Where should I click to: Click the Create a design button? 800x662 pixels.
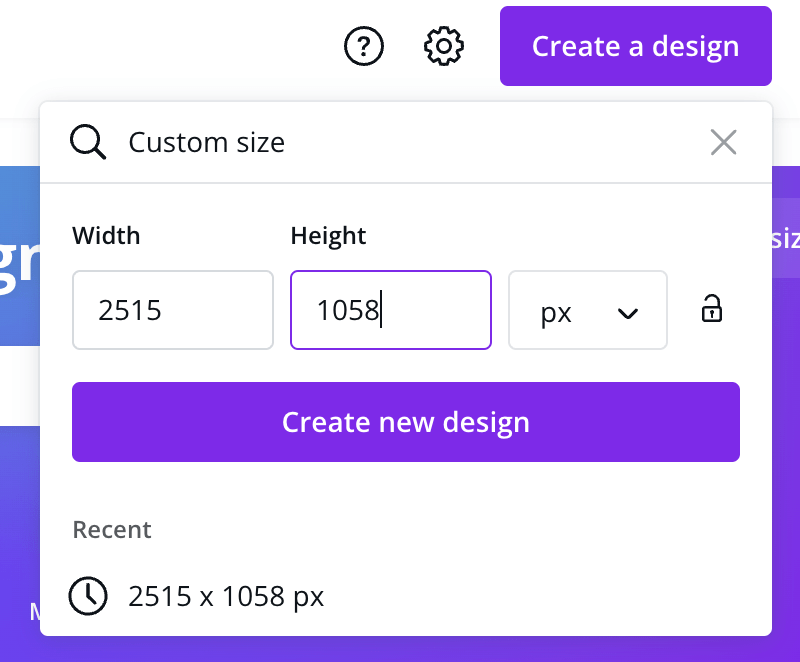click(635, 46)
